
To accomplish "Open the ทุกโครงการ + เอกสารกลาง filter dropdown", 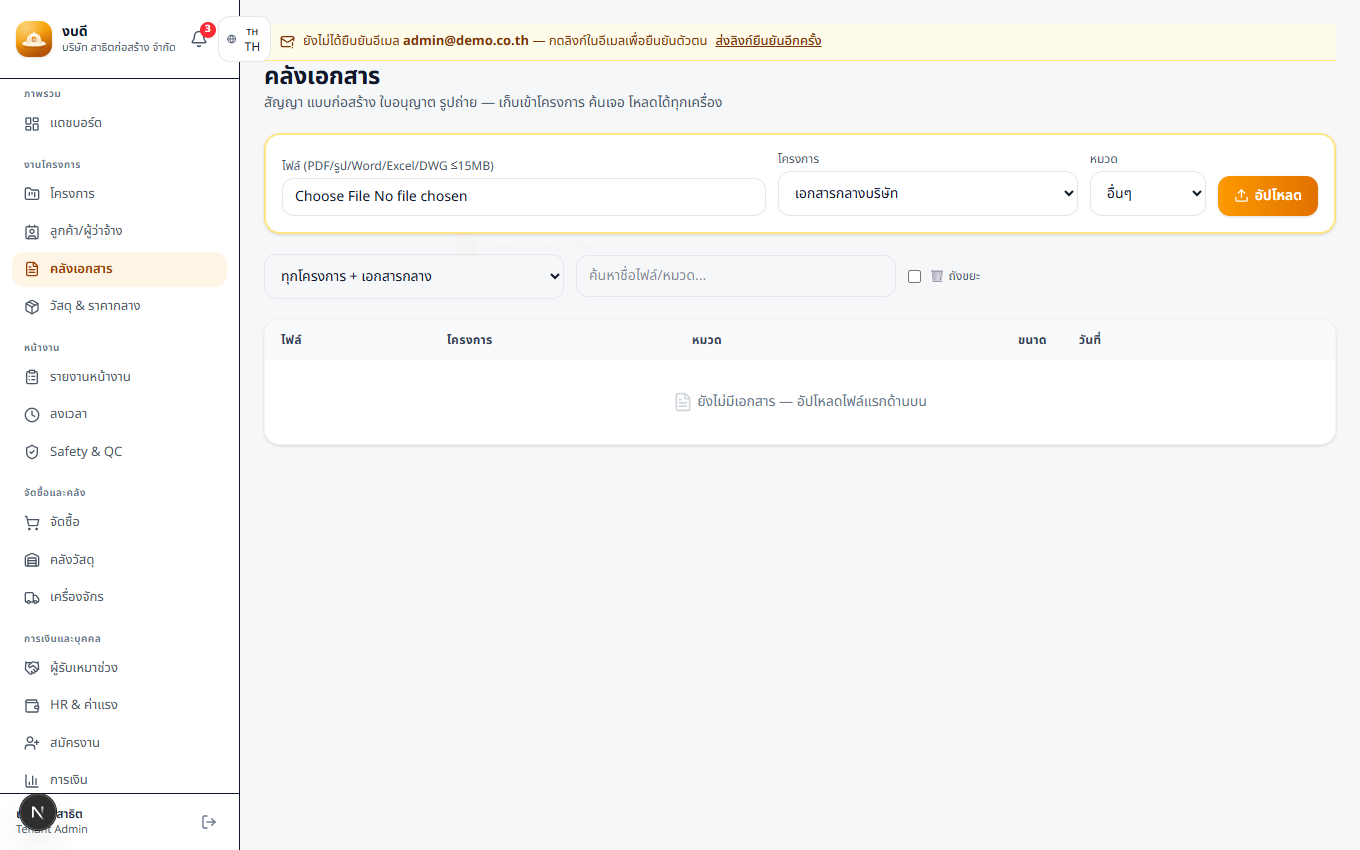I will tap(414, 276).
